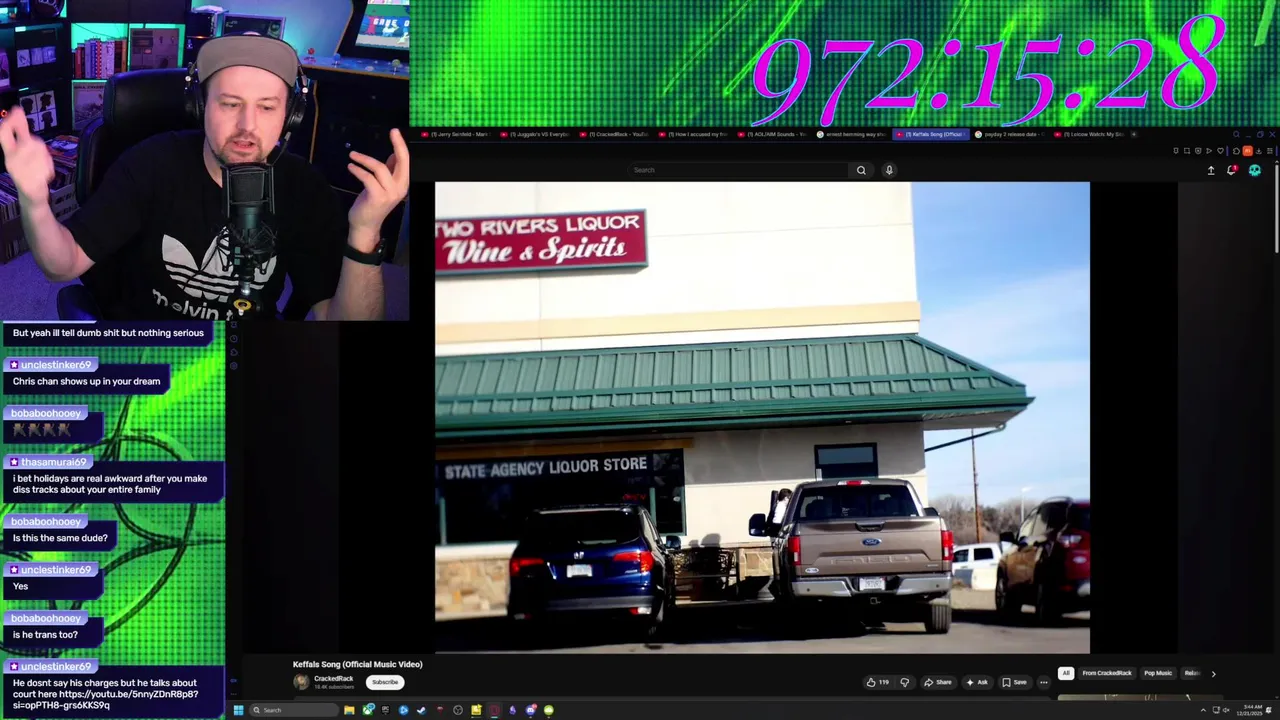Switch to ernest hemming way tab
Image resolution: width=1280 pixels, height=720 pixels.
click(852, 134)
